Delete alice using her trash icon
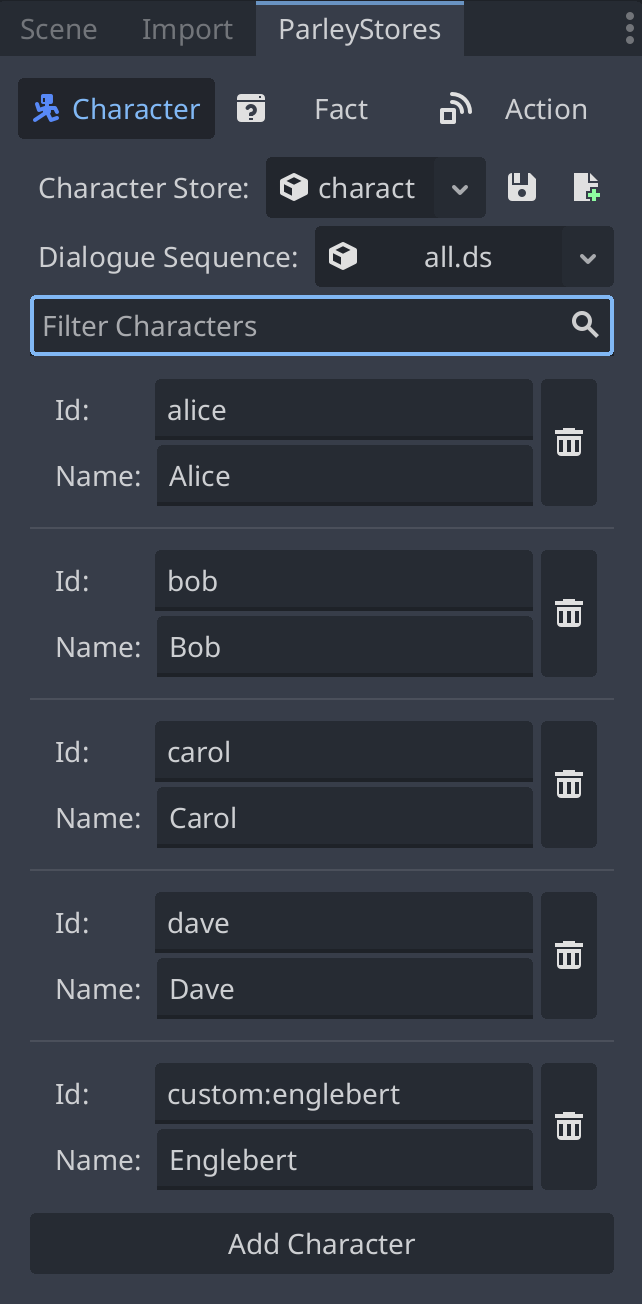Viewport: 642px width, 1304px height. (x=568, y=442)
